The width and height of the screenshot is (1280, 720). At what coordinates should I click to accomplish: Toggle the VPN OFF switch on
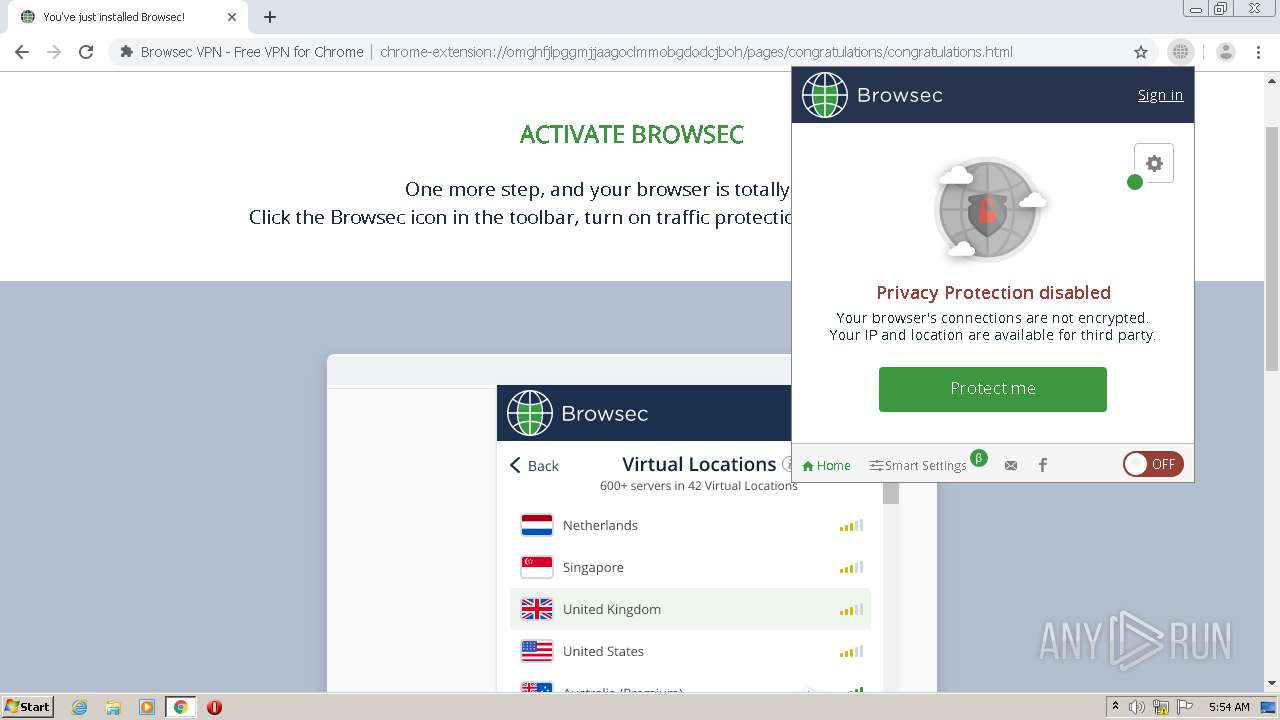pos(1153,464)
